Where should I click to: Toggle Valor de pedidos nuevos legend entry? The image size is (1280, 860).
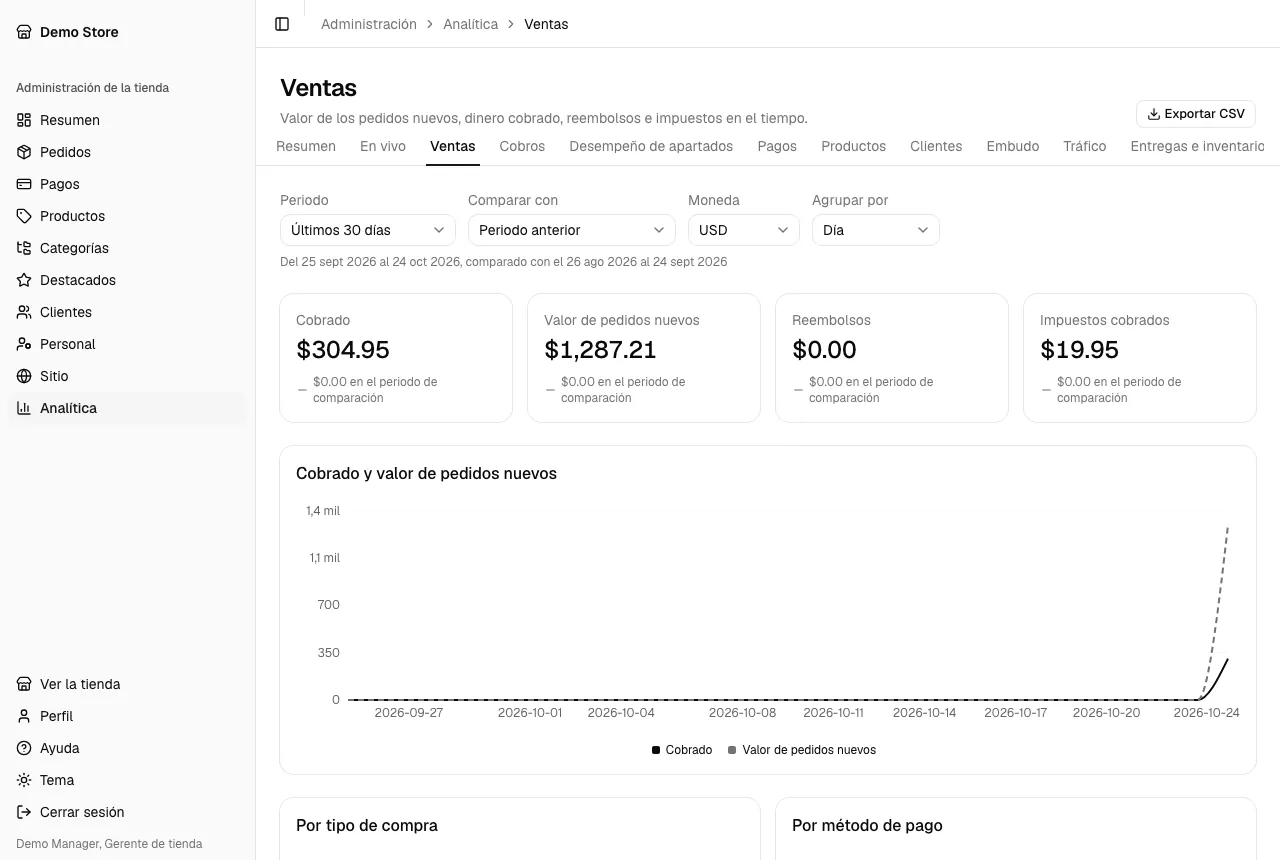(802, 750)
